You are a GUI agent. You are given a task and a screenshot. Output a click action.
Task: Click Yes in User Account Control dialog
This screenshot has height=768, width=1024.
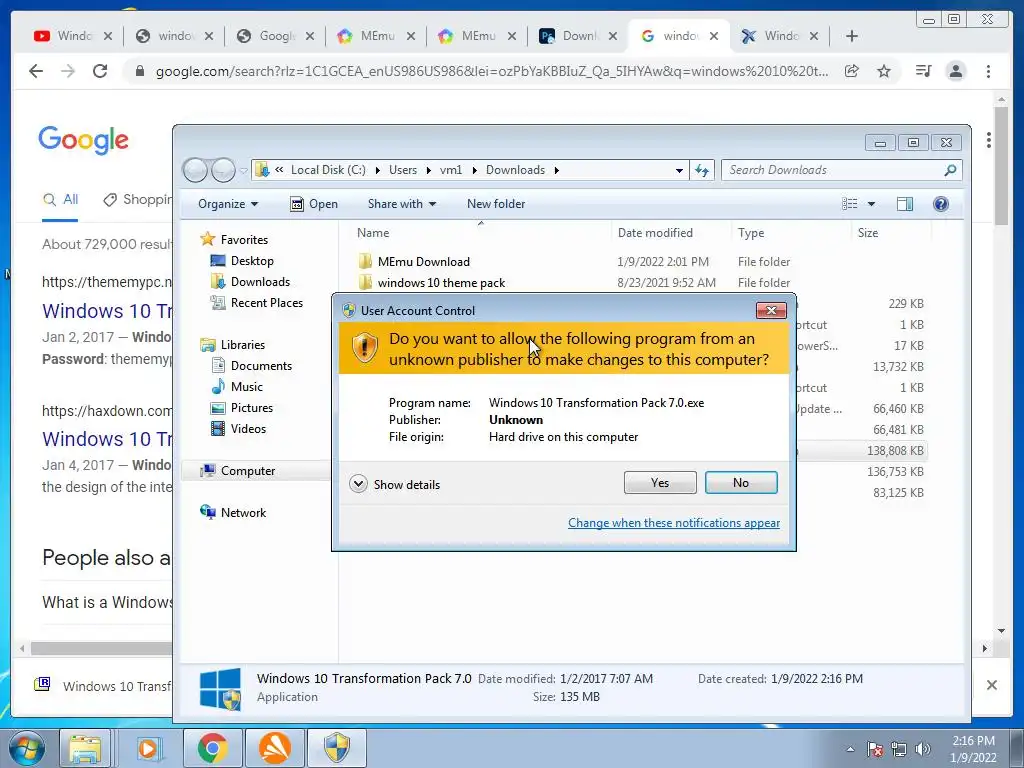tap(660, 483)
